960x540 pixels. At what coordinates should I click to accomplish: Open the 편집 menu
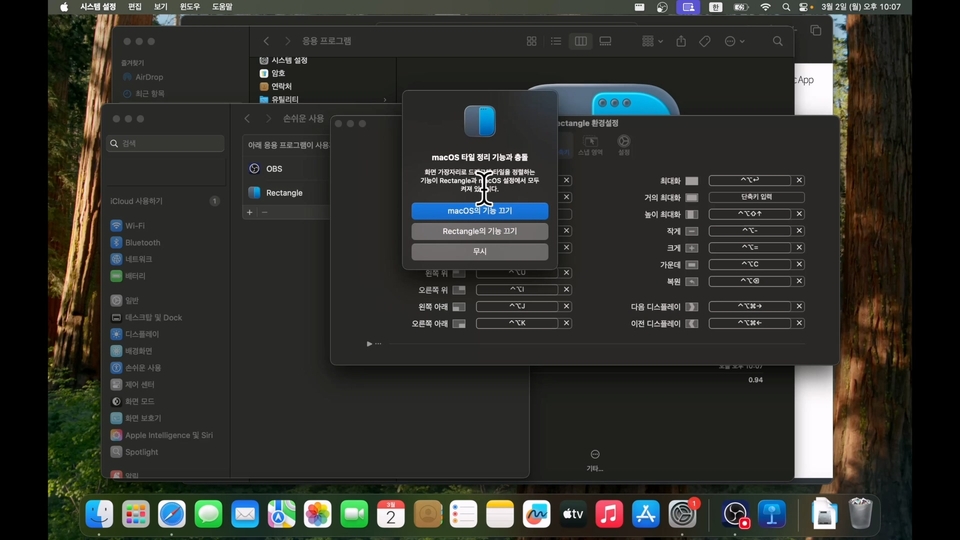click(135, 7)
